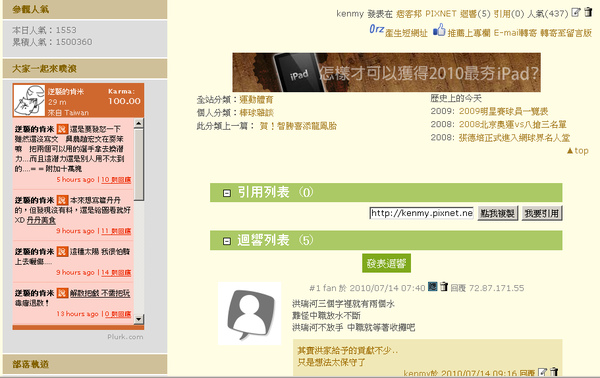Click the delete article trash icon beside 人氣(437)
Image resolution: width=600 pixels, height=378 pixels.
tap(588, 12)
